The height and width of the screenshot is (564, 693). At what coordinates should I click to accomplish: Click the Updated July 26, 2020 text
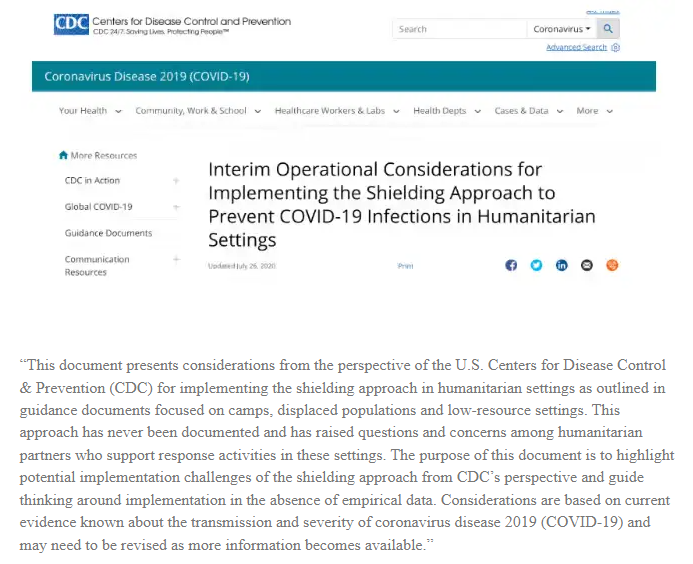pyautogui.click(x=242, y=266)
